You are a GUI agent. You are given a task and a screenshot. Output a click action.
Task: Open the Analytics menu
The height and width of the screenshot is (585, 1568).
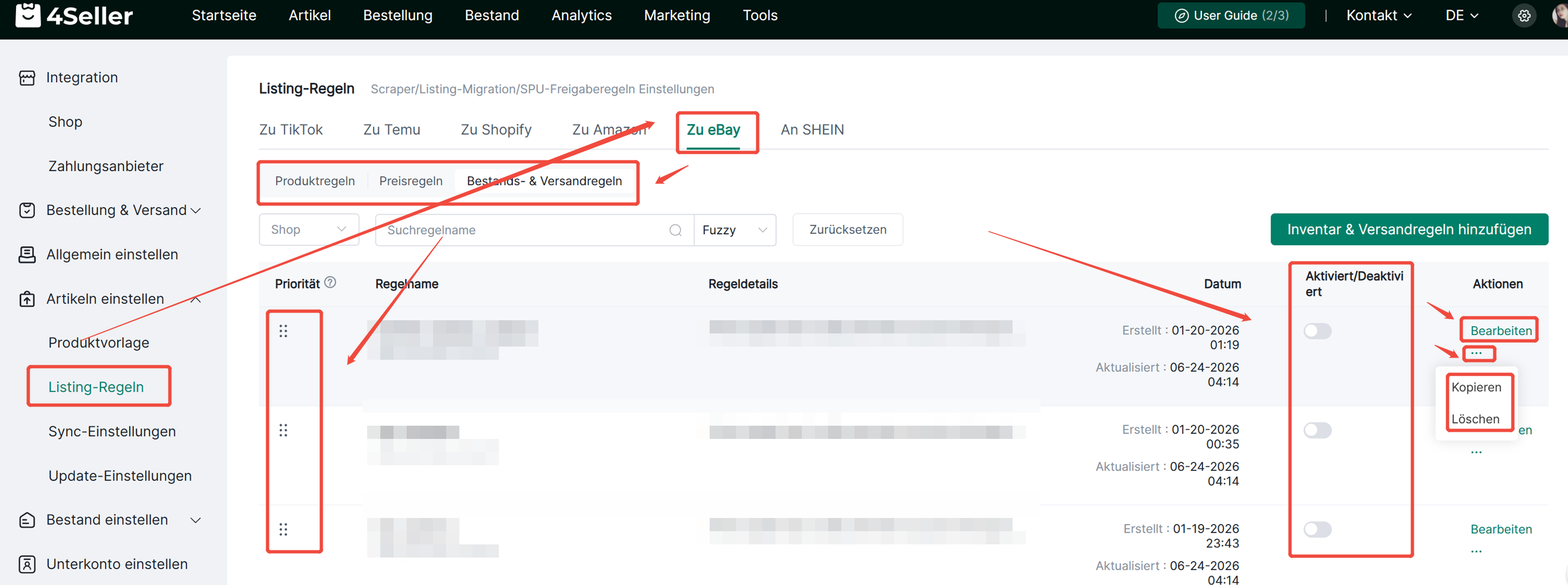[581, 16]
